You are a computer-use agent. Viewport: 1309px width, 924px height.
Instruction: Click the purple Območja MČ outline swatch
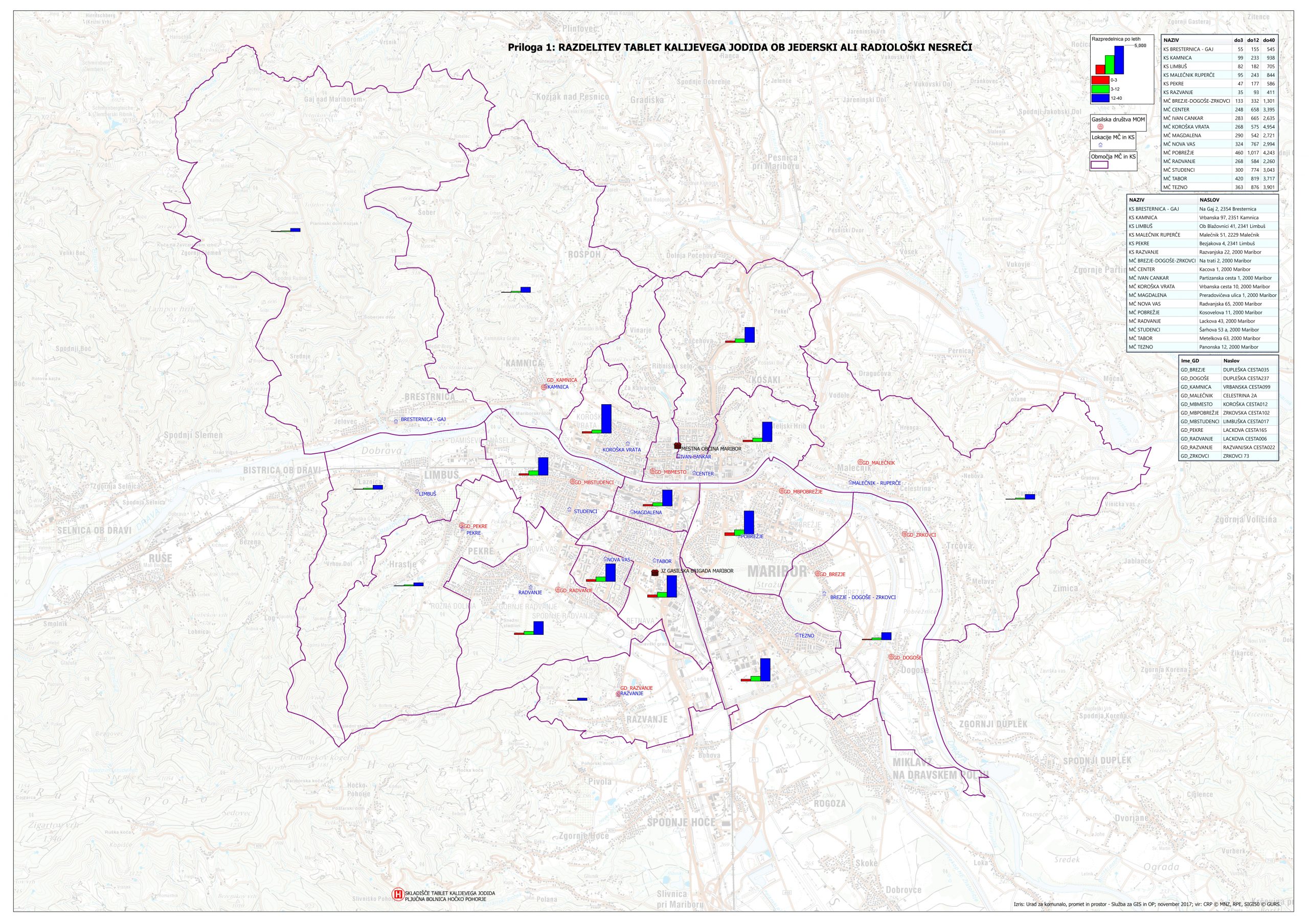pyautogui.click(x=1099, y=165)
